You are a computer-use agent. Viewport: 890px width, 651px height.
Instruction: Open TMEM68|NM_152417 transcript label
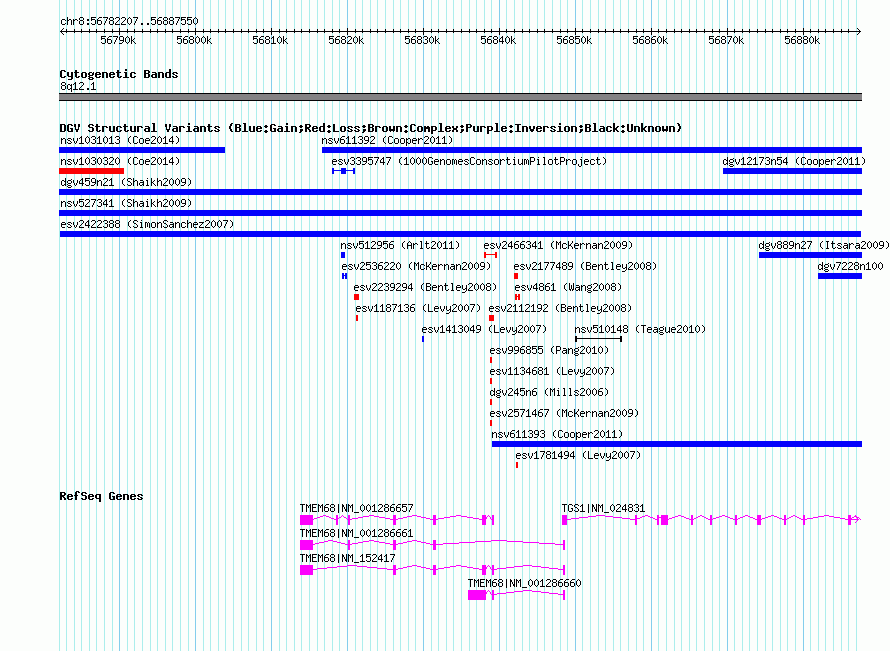(x=347, y=558)
